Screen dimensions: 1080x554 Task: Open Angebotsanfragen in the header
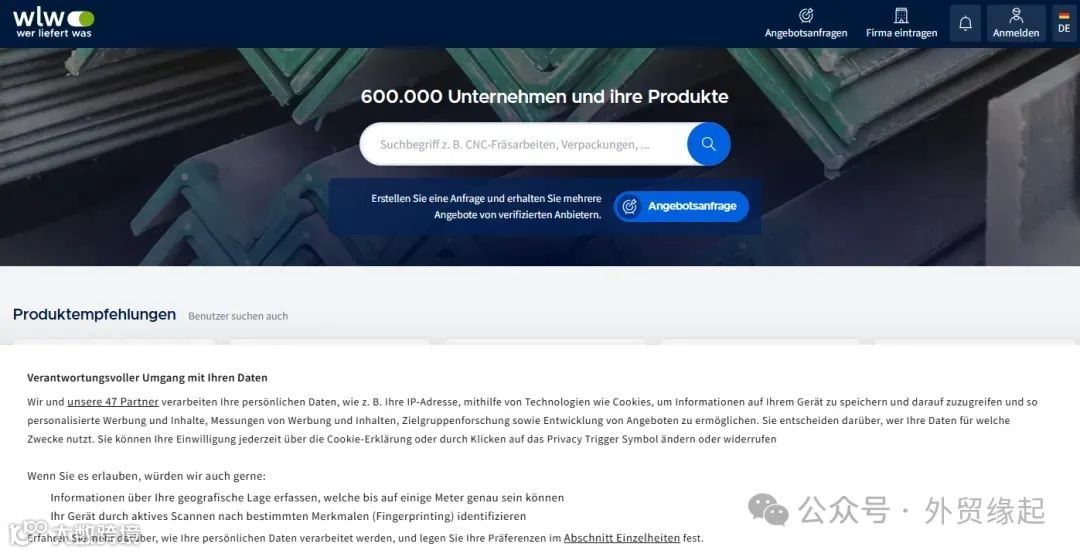point(806,23)
